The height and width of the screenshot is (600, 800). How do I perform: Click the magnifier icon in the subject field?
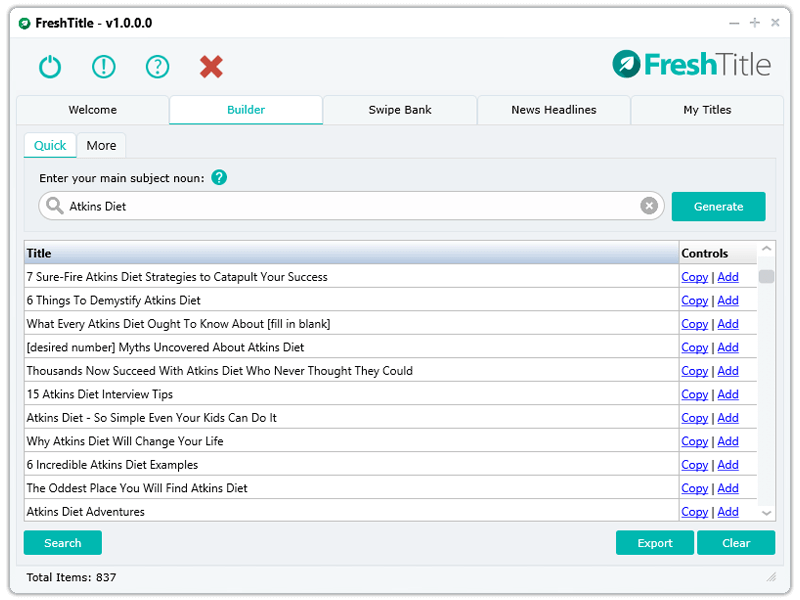(54, 206)
